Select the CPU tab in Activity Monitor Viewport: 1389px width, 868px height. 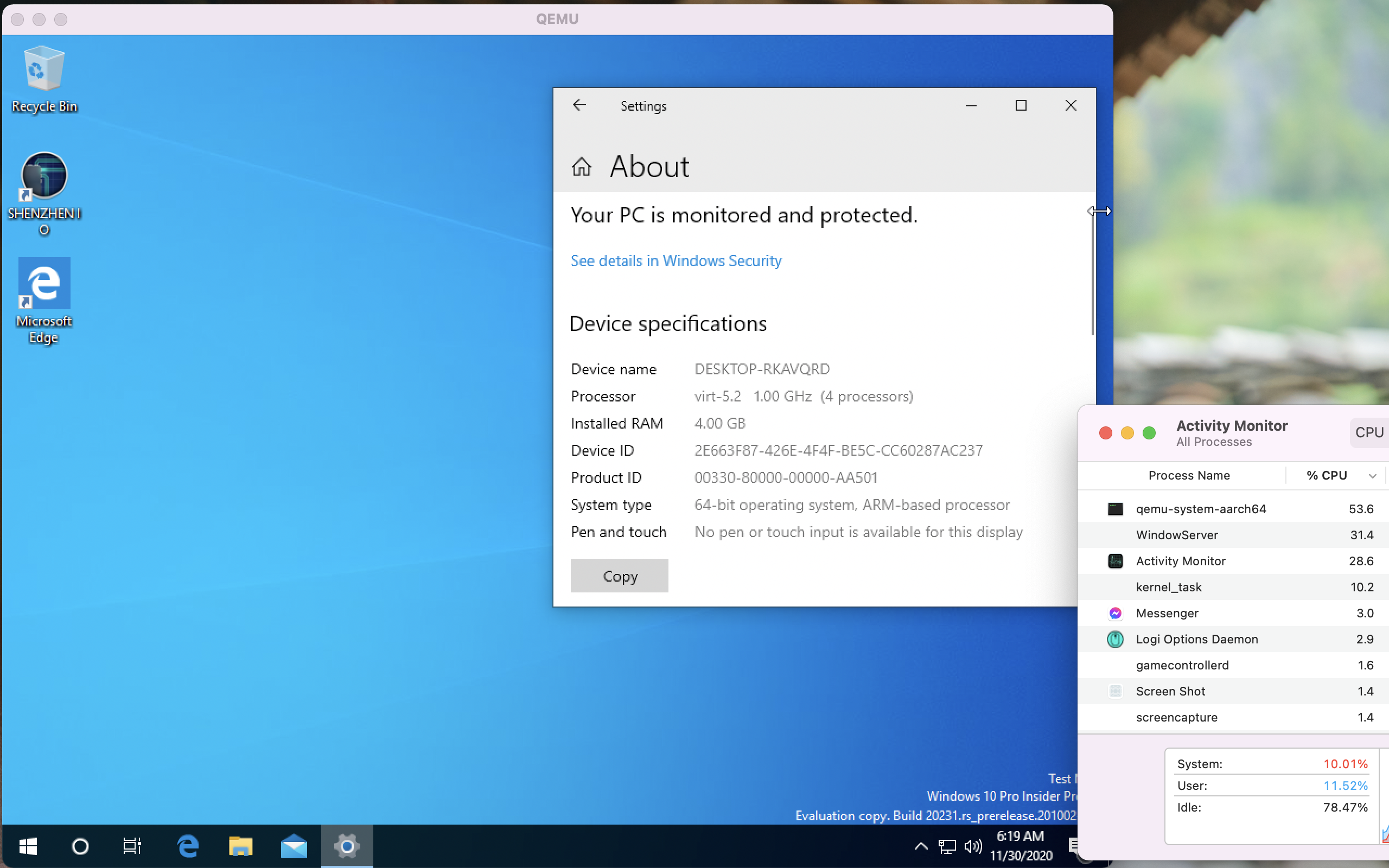point(1369,432)
